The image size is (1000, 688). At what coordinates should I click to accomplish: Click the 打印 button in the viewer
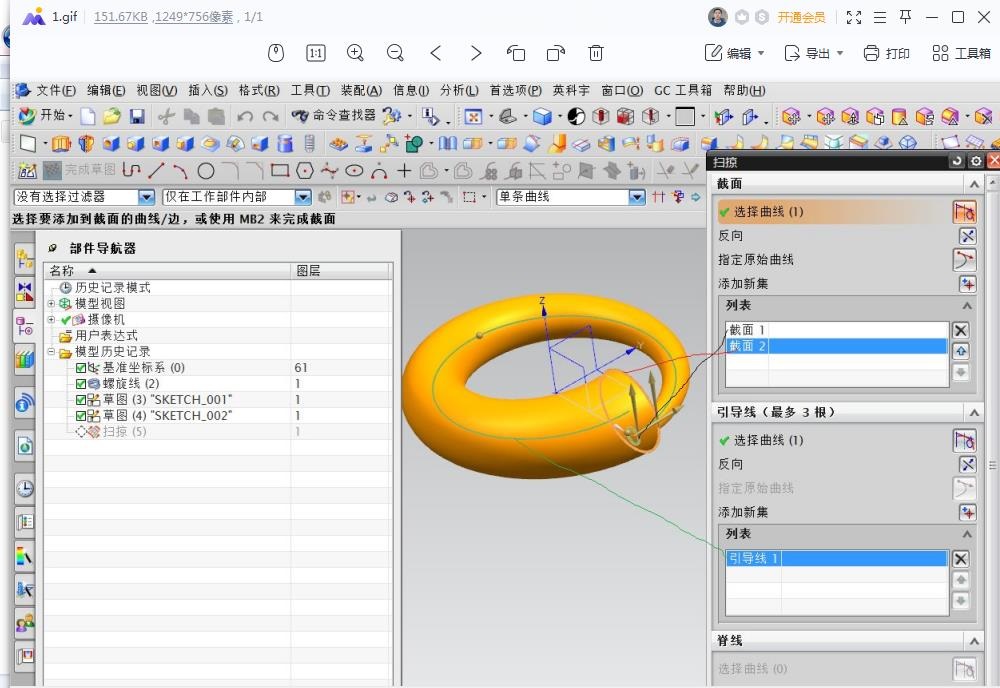coord(886,53)
